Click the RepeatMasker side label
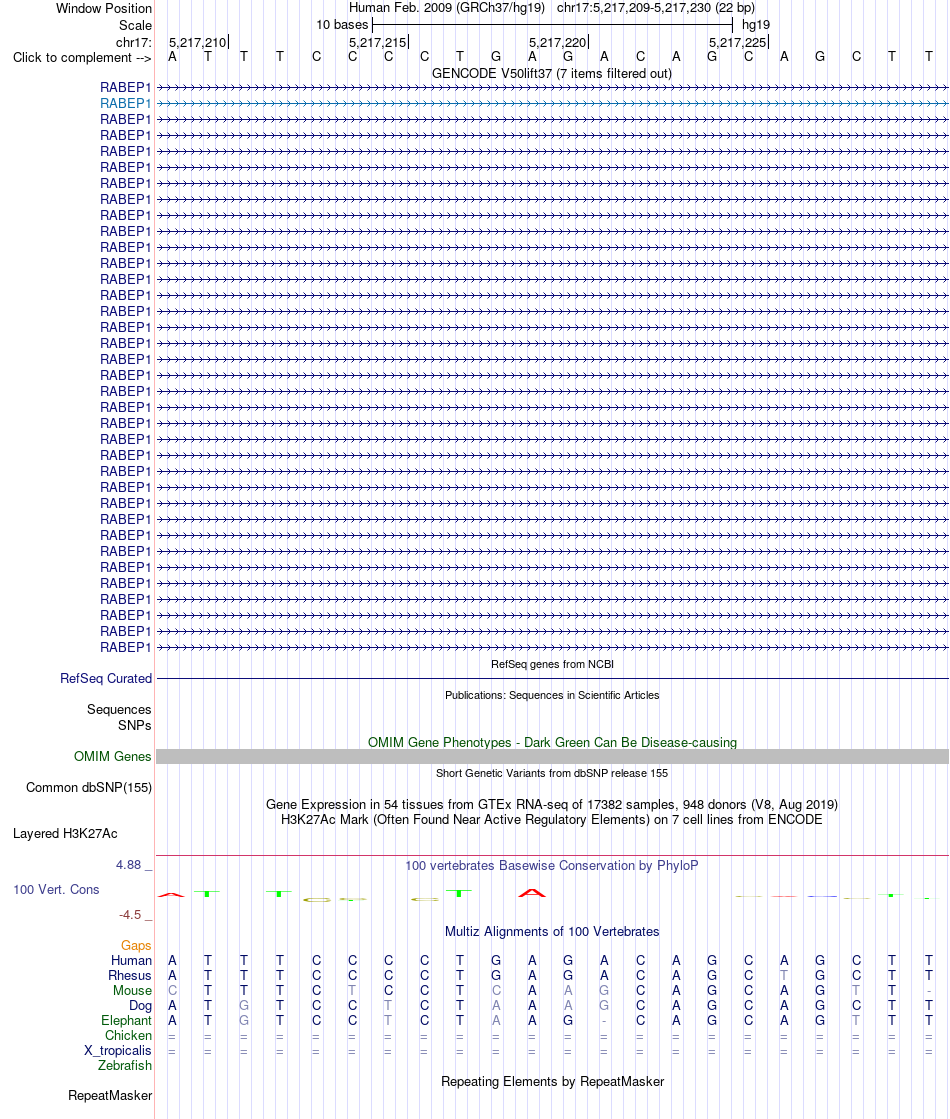This screenshot has width=950, height=1119. [x=110, y=1095]
